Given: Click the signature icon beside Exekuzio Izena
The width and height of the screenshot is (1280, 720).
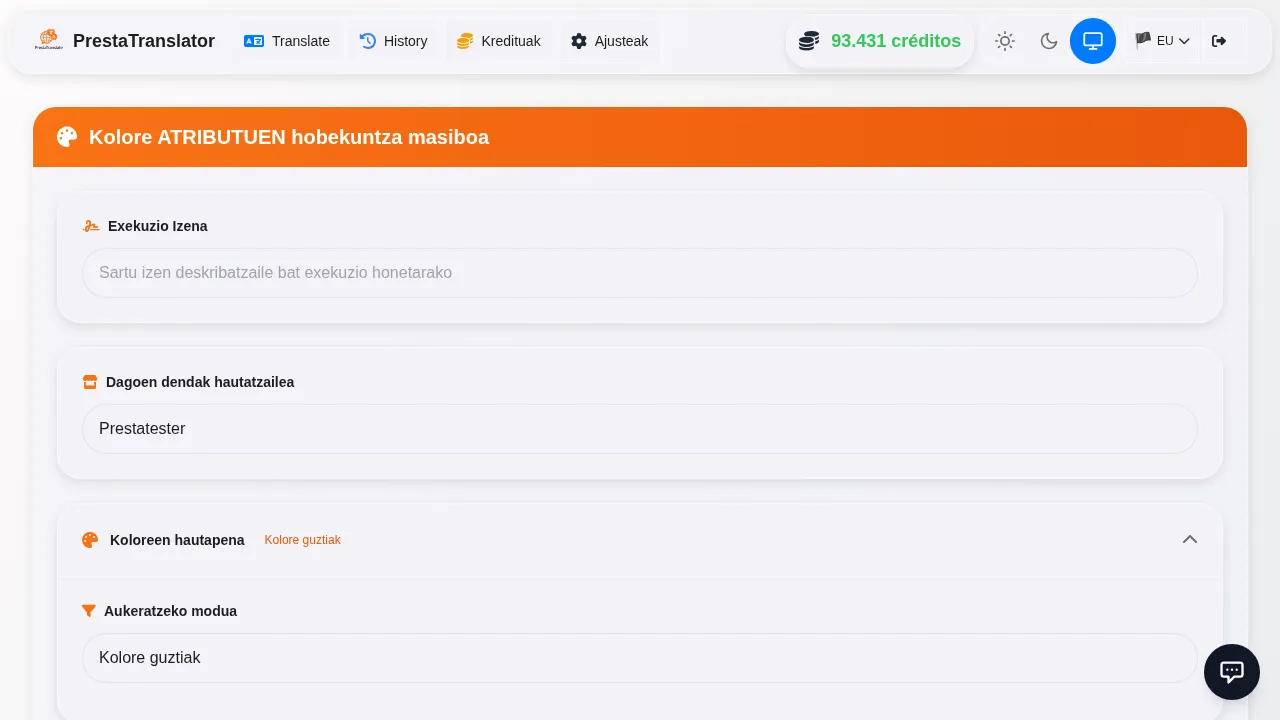Looking at the screenshot, I should tap(91, 226).
